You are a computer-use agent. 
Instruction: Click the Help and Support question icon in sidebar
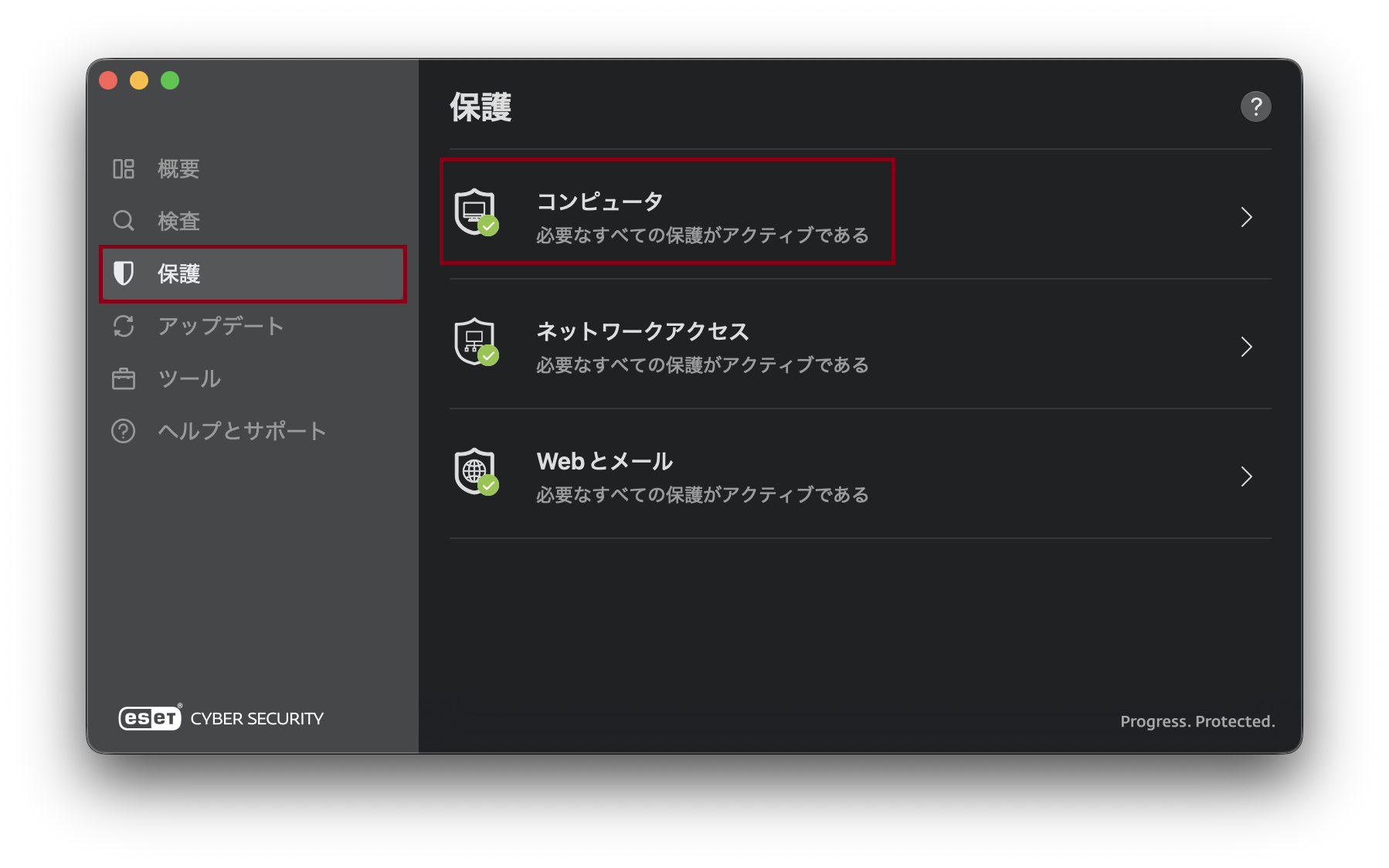coord(124,431)
